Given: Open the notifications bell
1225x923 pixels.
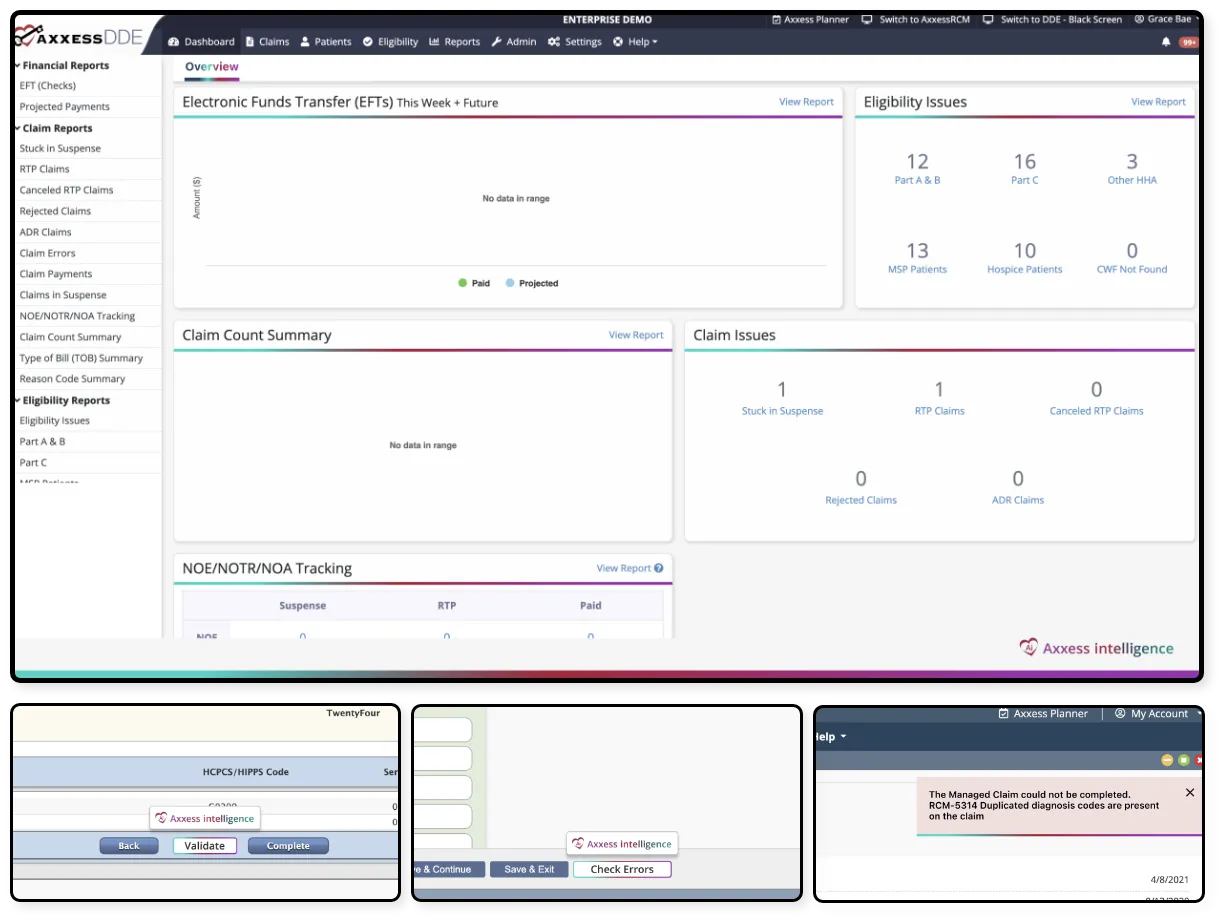Looking at the screenshot, I should click(x=1166, y=42).
